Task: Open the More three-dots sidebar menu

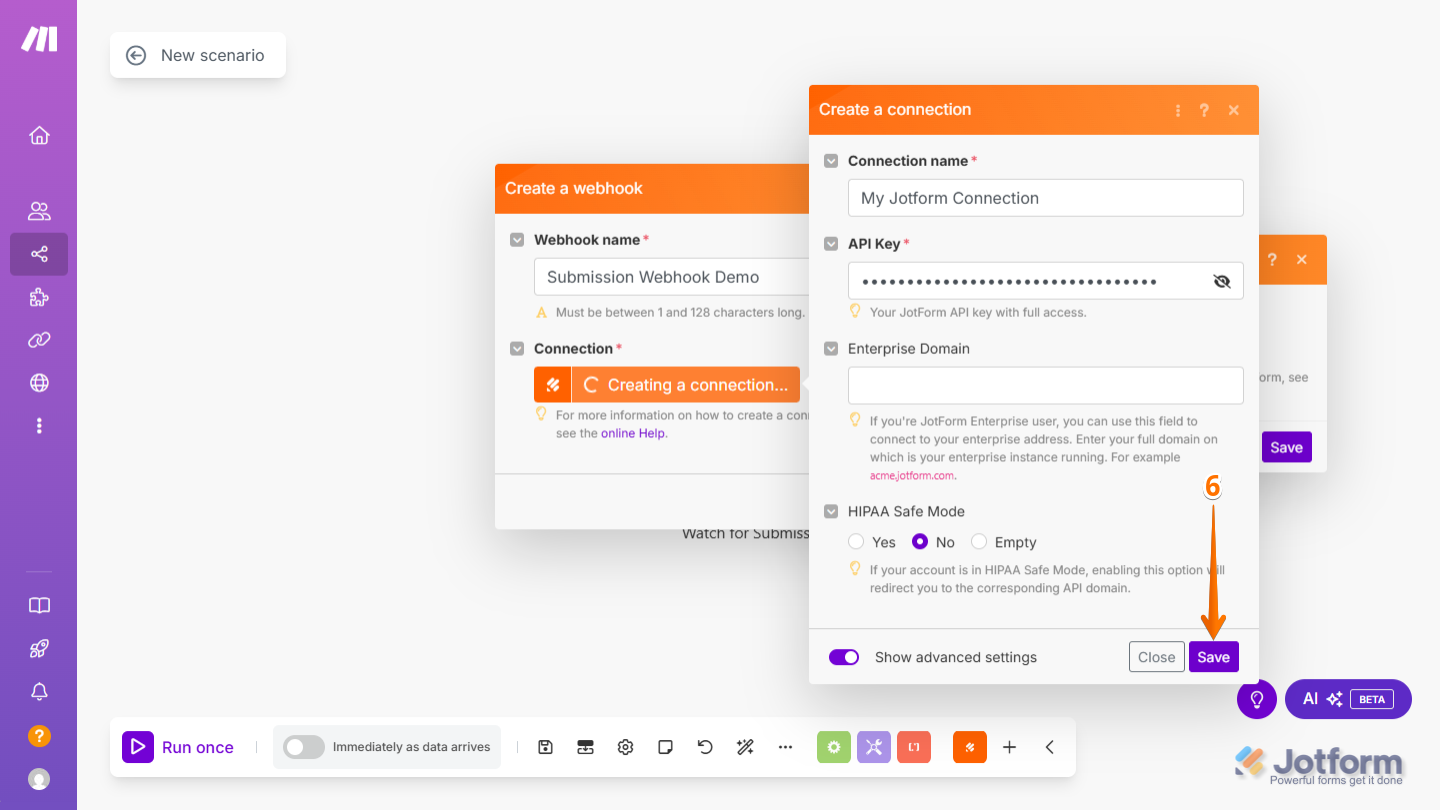Action: point(39,426)
